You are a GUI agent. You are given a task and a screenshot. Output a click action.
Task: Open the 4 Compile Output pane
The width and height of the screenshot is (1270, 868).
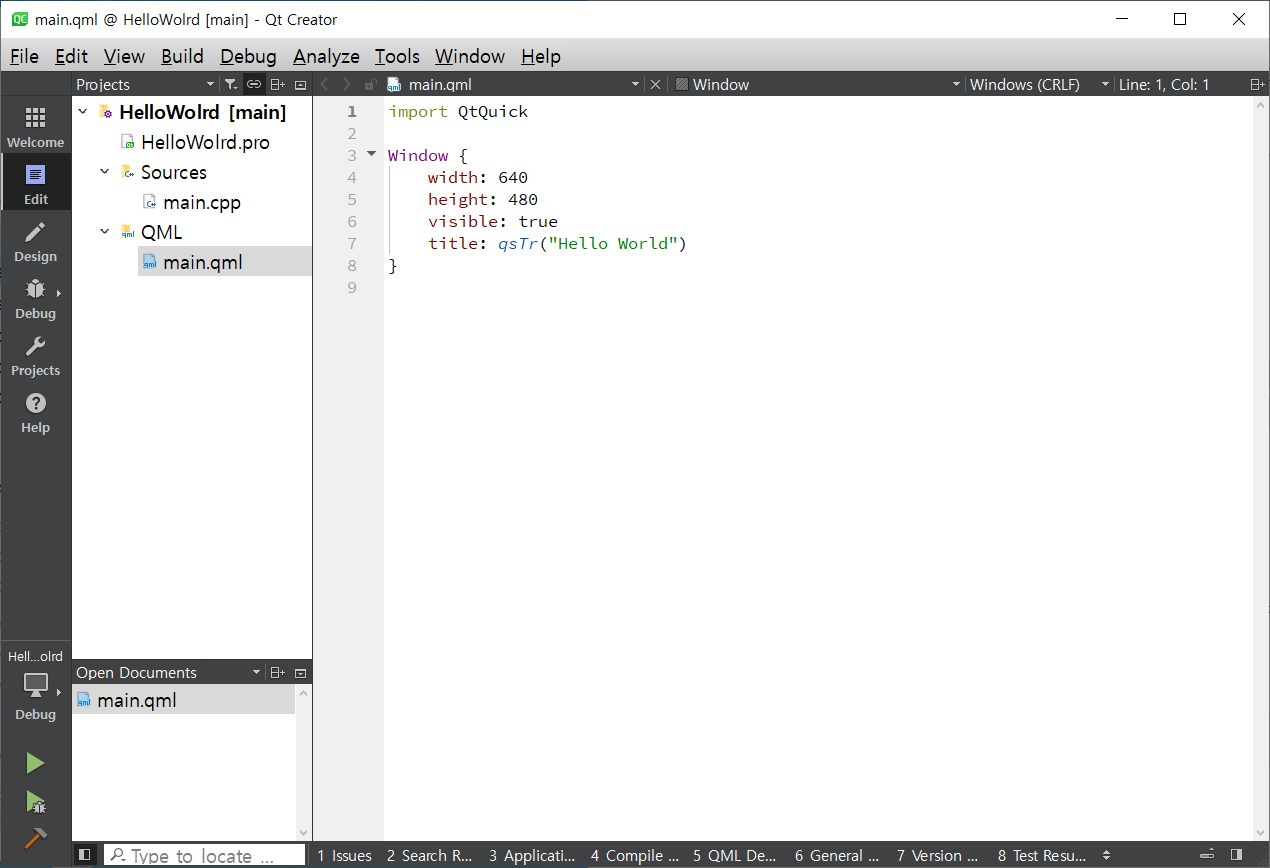click(x=634, y=855)
